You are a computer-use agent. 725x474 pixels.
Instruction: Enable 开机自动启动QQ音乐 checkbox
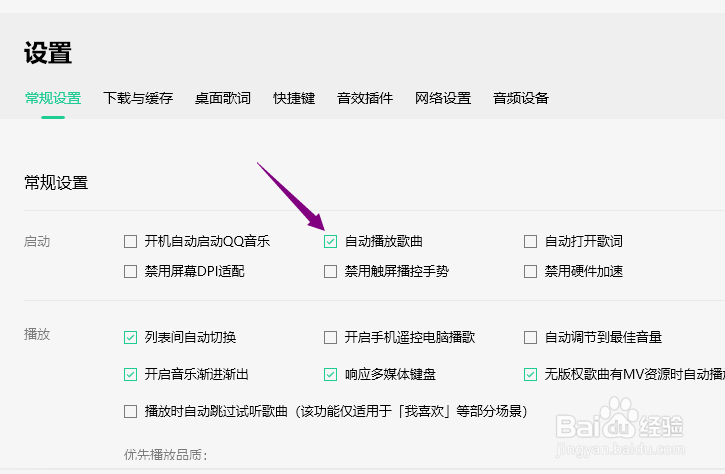coord(130,241)
